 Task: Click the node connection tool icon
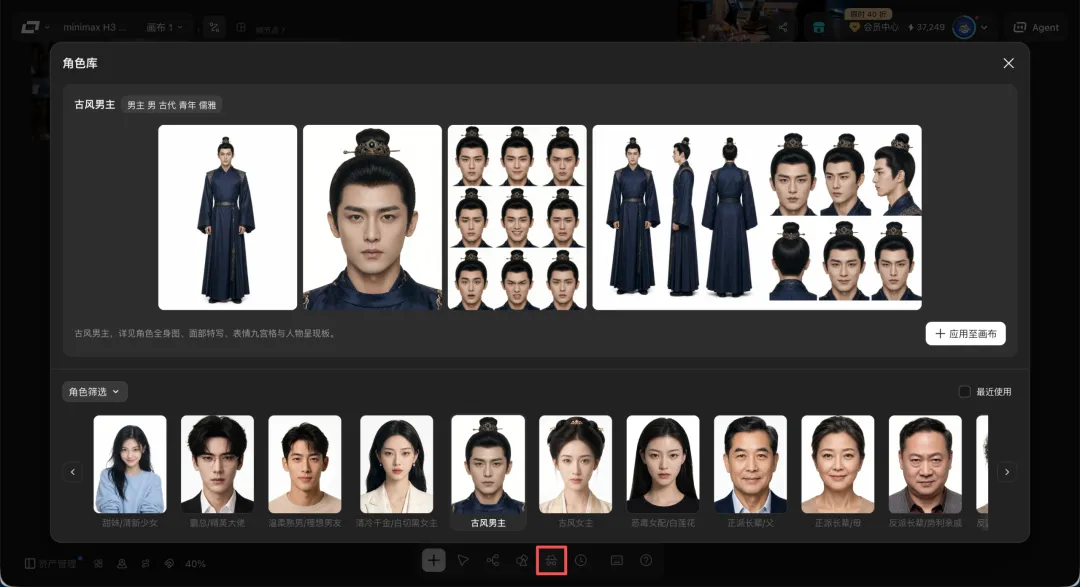coord(492,560)
